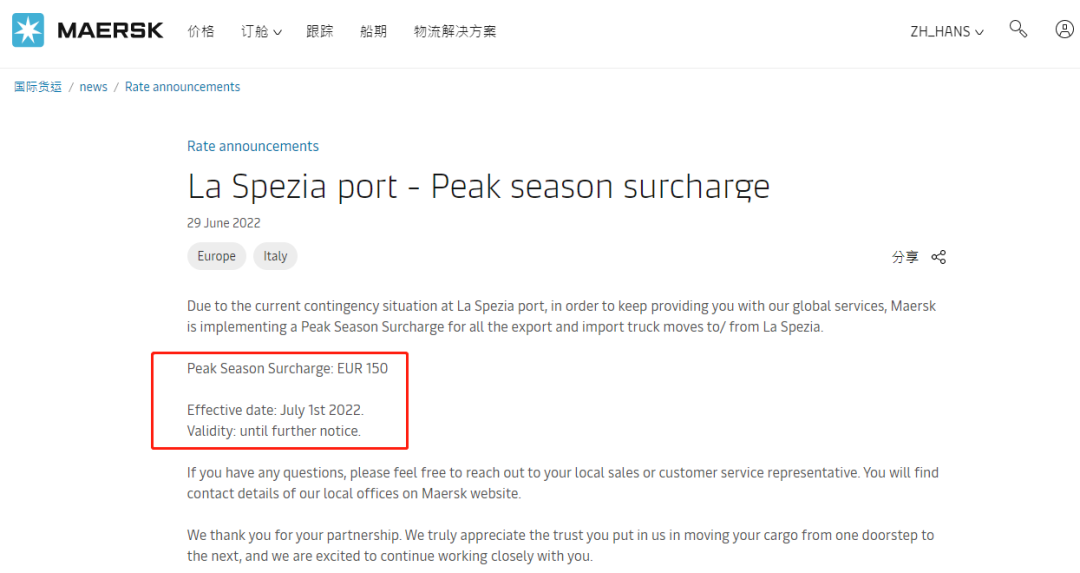
Task: Open the search magnifier icon
Action: (x=1018, y=29)
